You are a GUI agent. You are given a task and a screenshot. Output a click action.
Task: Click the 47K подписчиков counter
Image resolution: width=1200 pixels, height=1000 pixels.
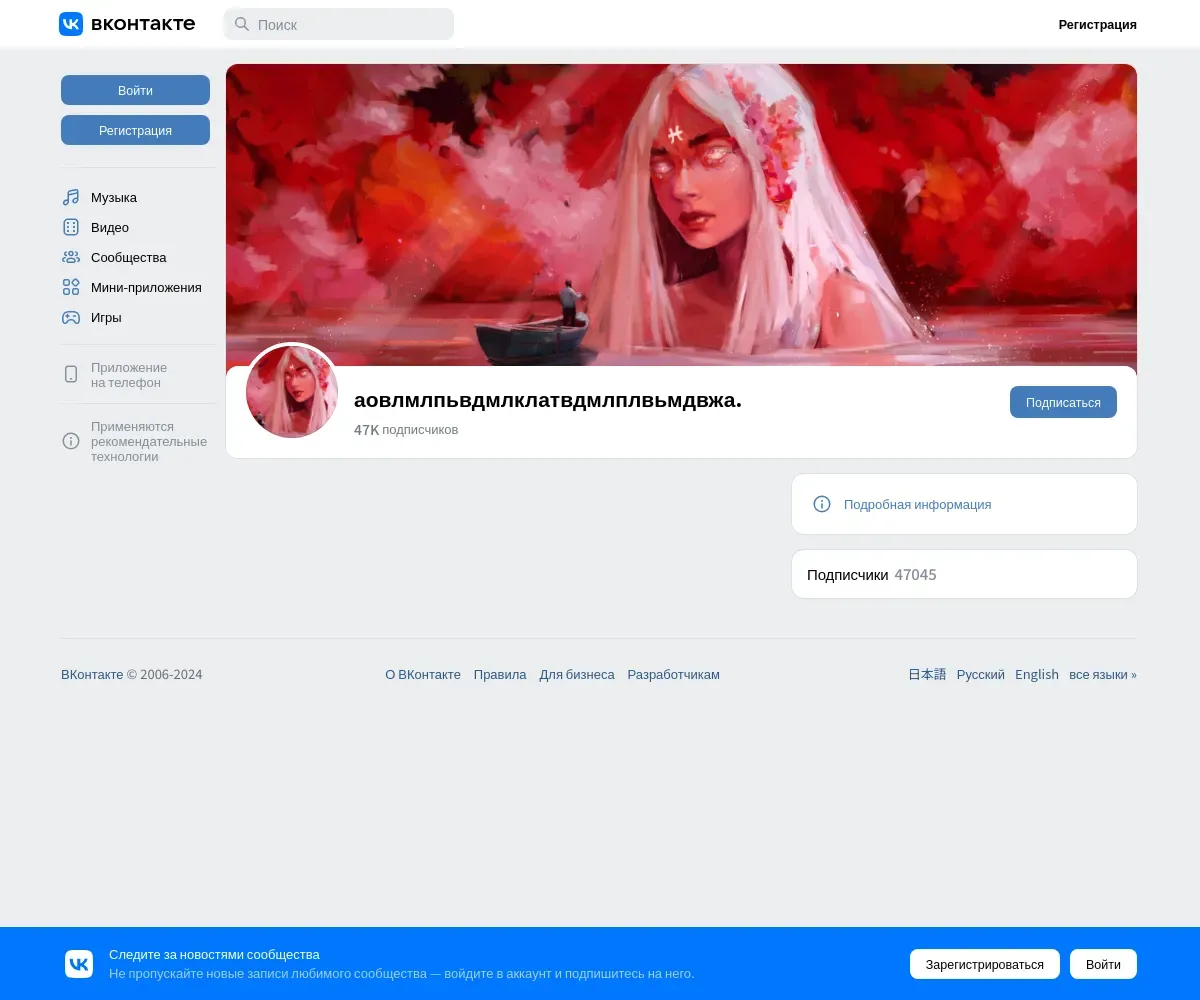click(406, 430)
